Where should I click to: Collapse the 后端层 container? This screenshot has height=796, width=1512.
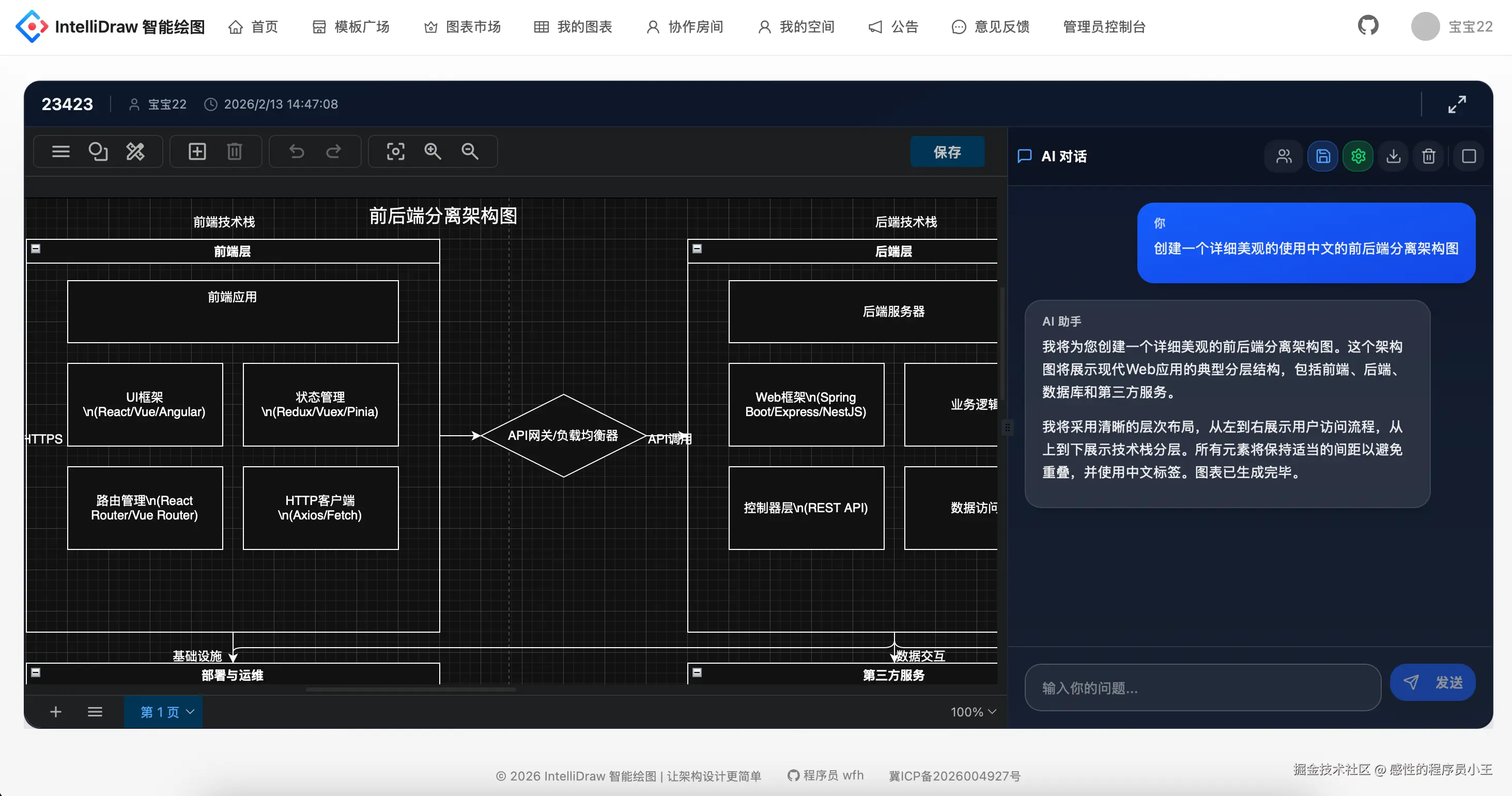pyautogui.click(x=697, y=249)
